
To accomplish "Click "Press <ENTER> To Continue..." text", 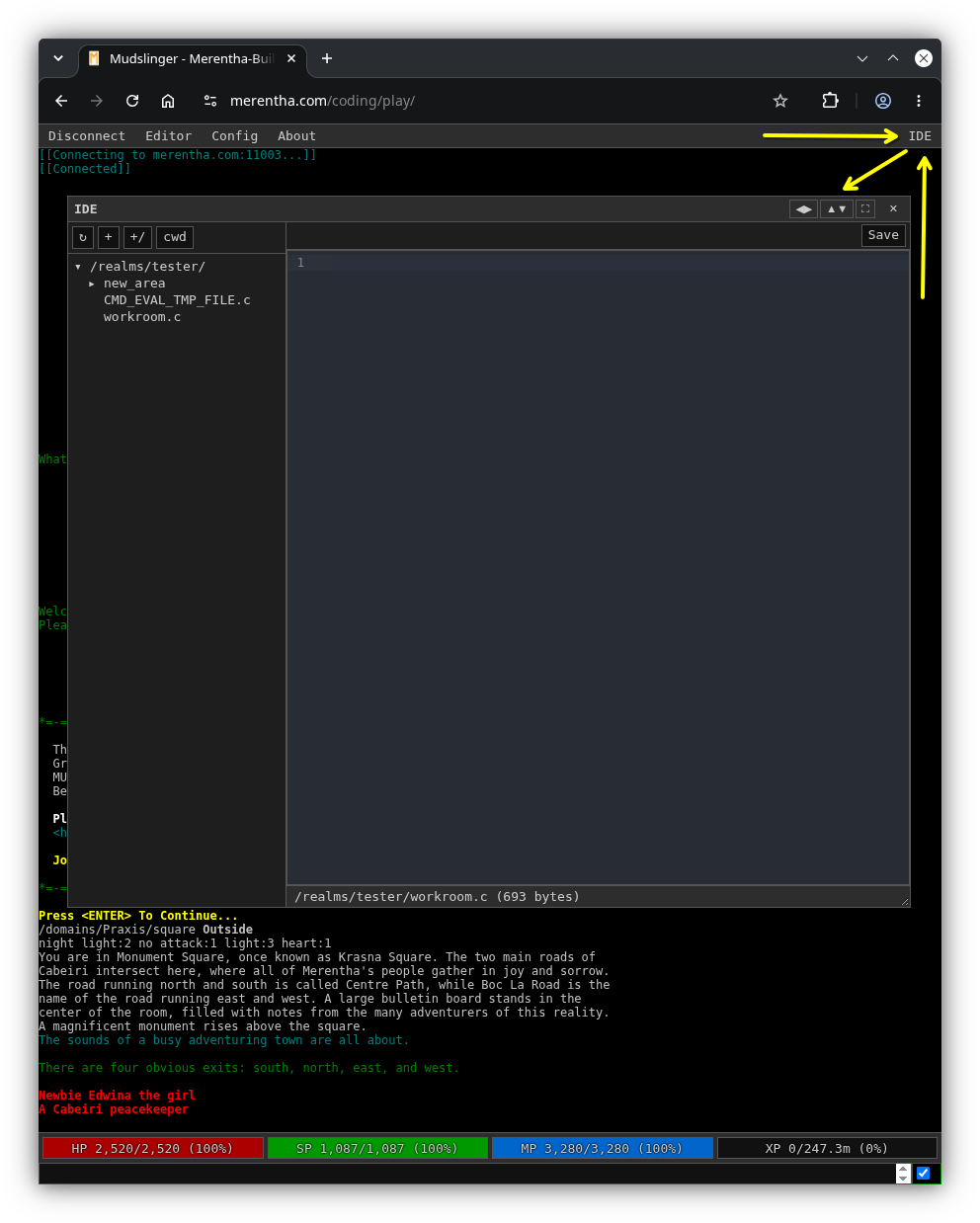I will coord(138,916).
